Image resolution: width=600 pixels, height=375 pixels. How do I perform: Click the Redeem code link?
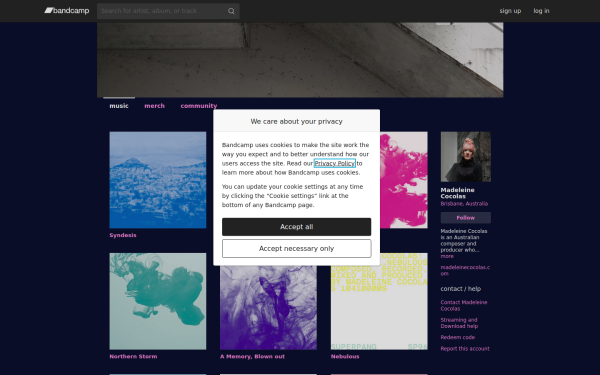pos(458,338)
